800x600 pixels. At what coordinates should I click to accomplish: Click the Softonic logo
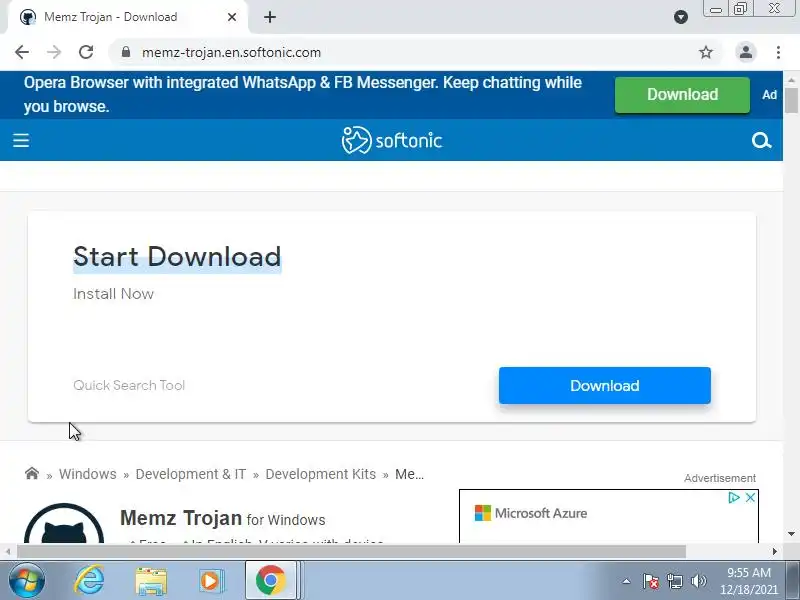point(391,140)
